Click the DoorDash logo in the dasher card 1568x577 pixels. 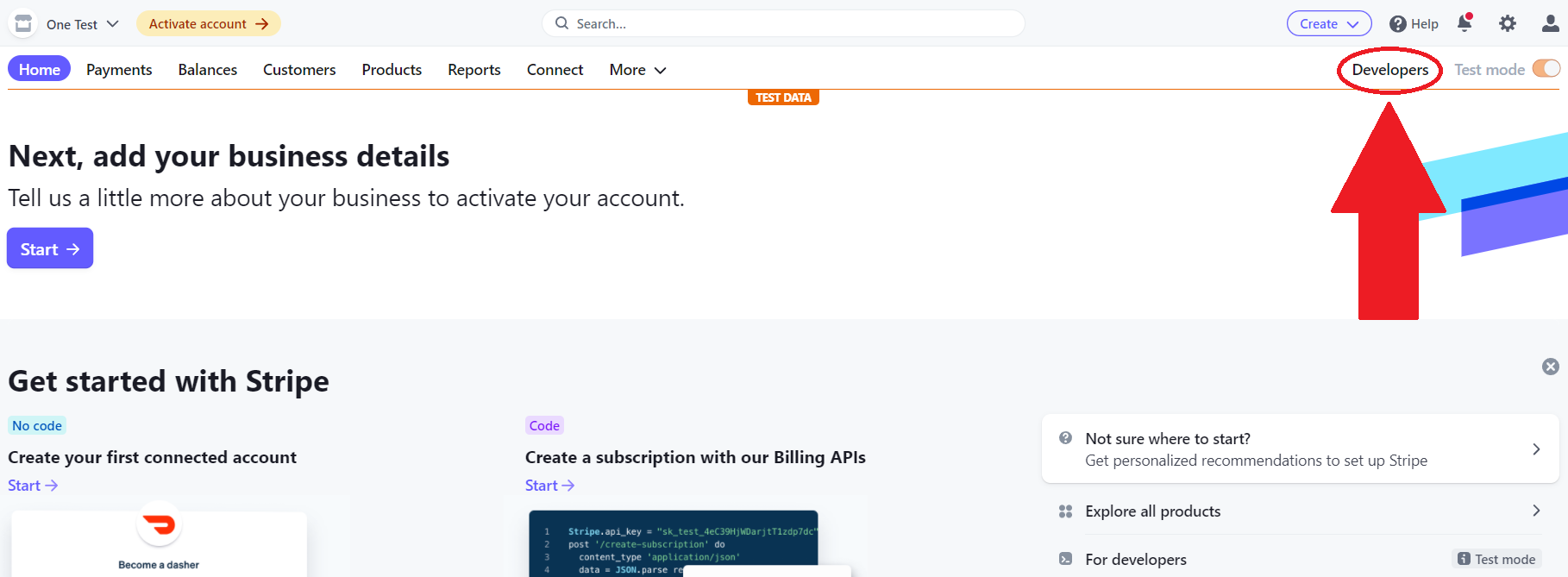(160, 524)
